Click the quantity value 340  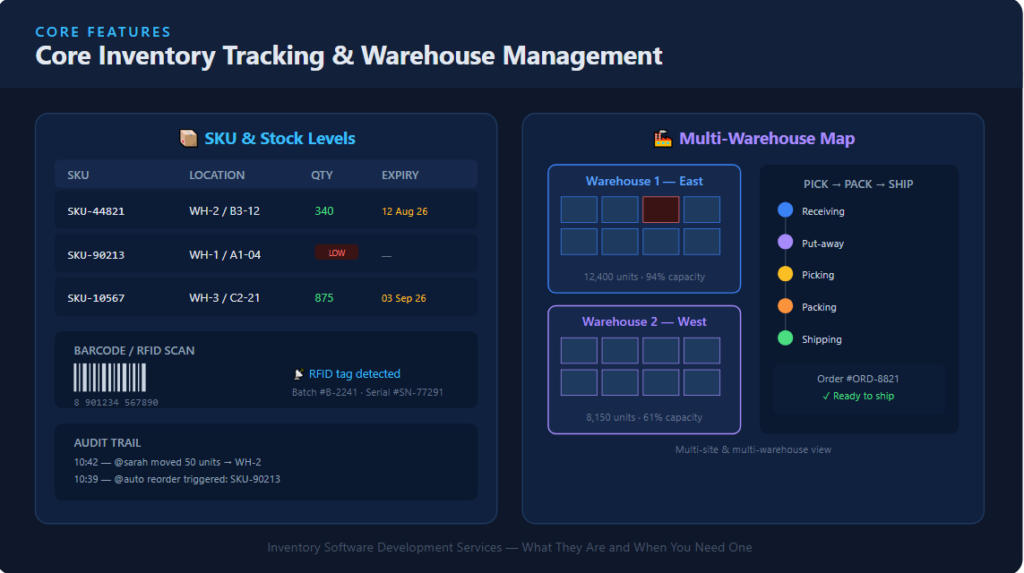pyautogui.click(x=324, y=211)
